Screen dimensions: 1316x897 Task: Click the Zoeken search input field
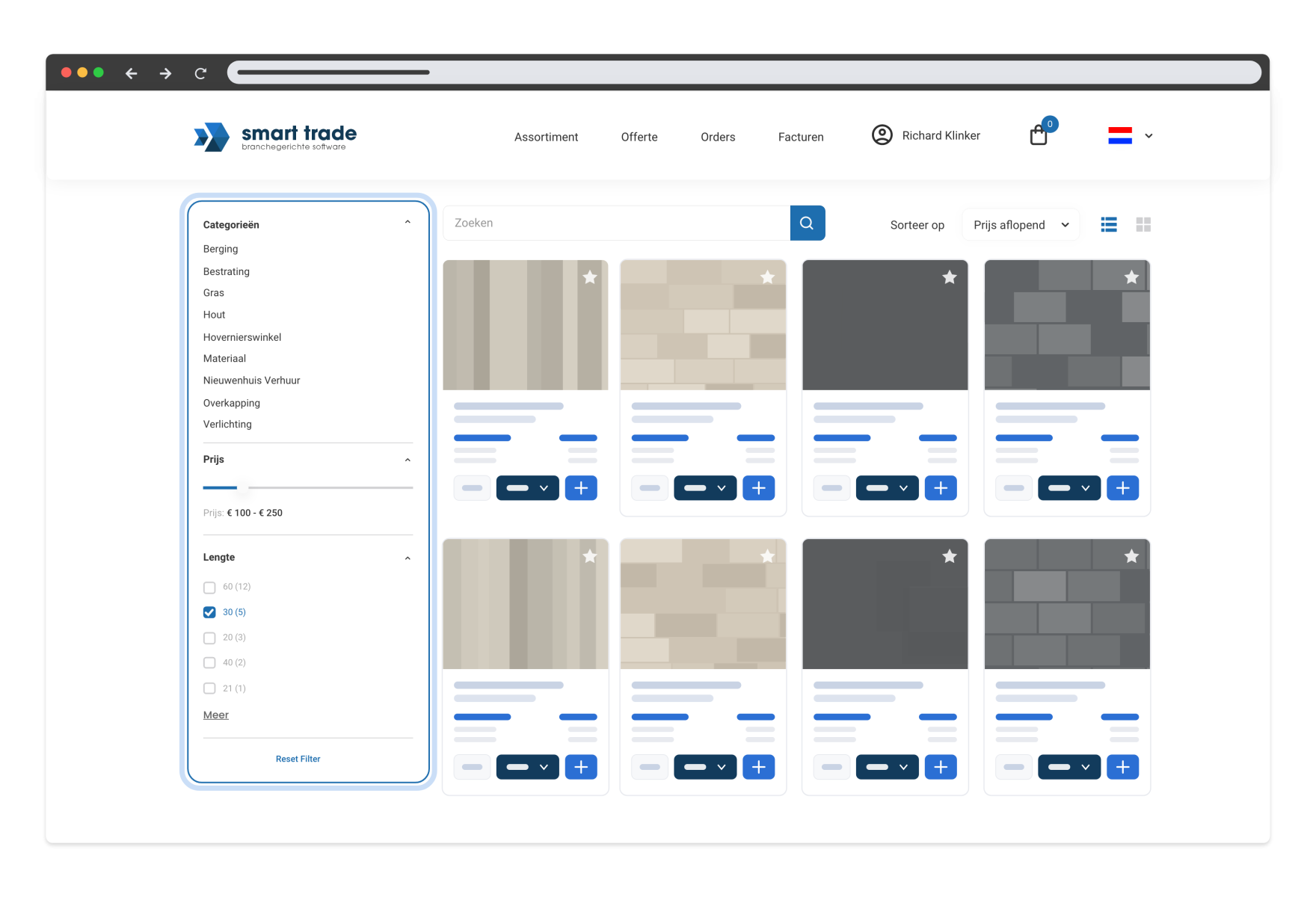pos(616,223)
